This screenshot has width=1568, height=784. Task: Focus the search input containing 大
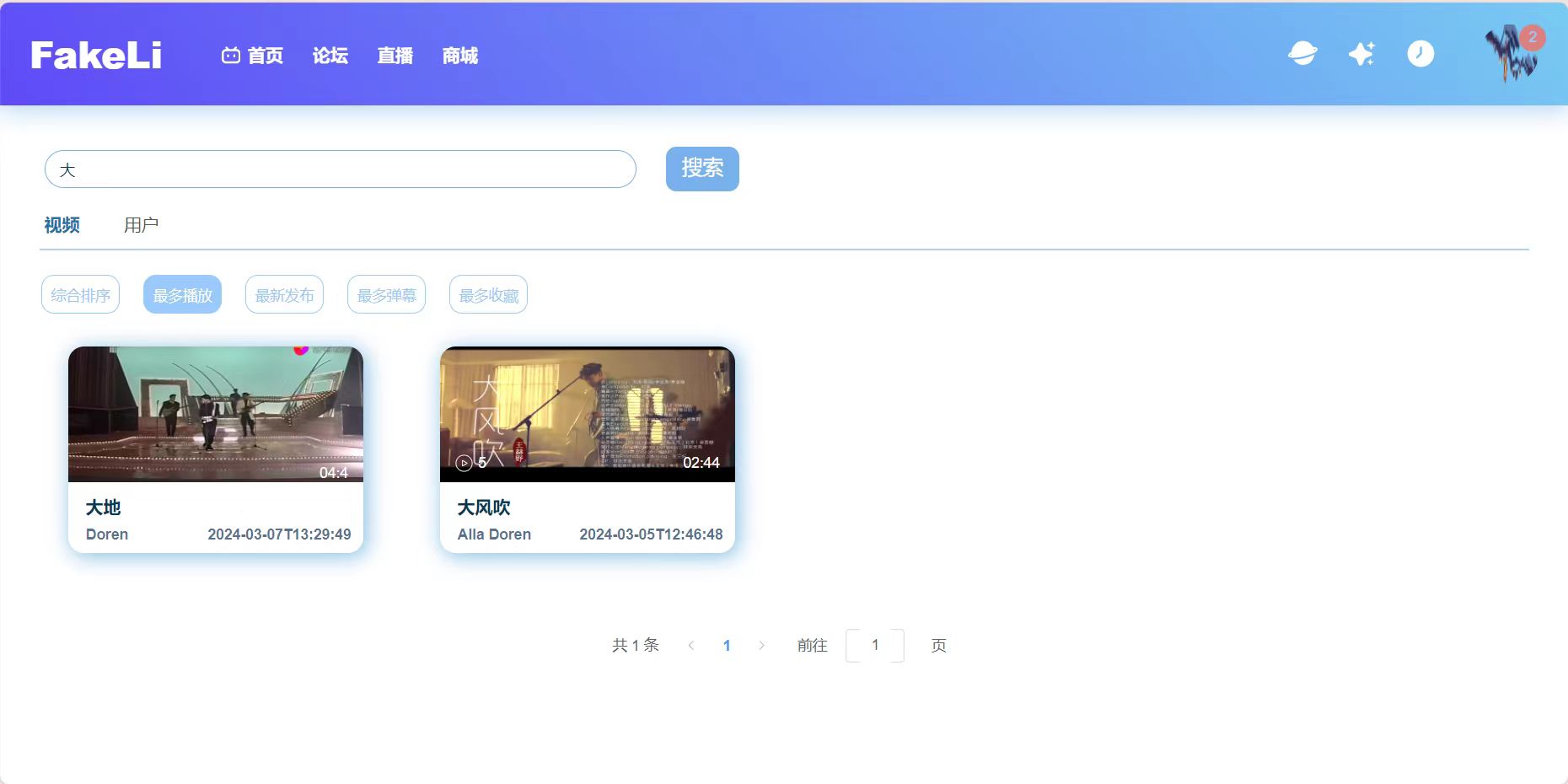point(340,169)
